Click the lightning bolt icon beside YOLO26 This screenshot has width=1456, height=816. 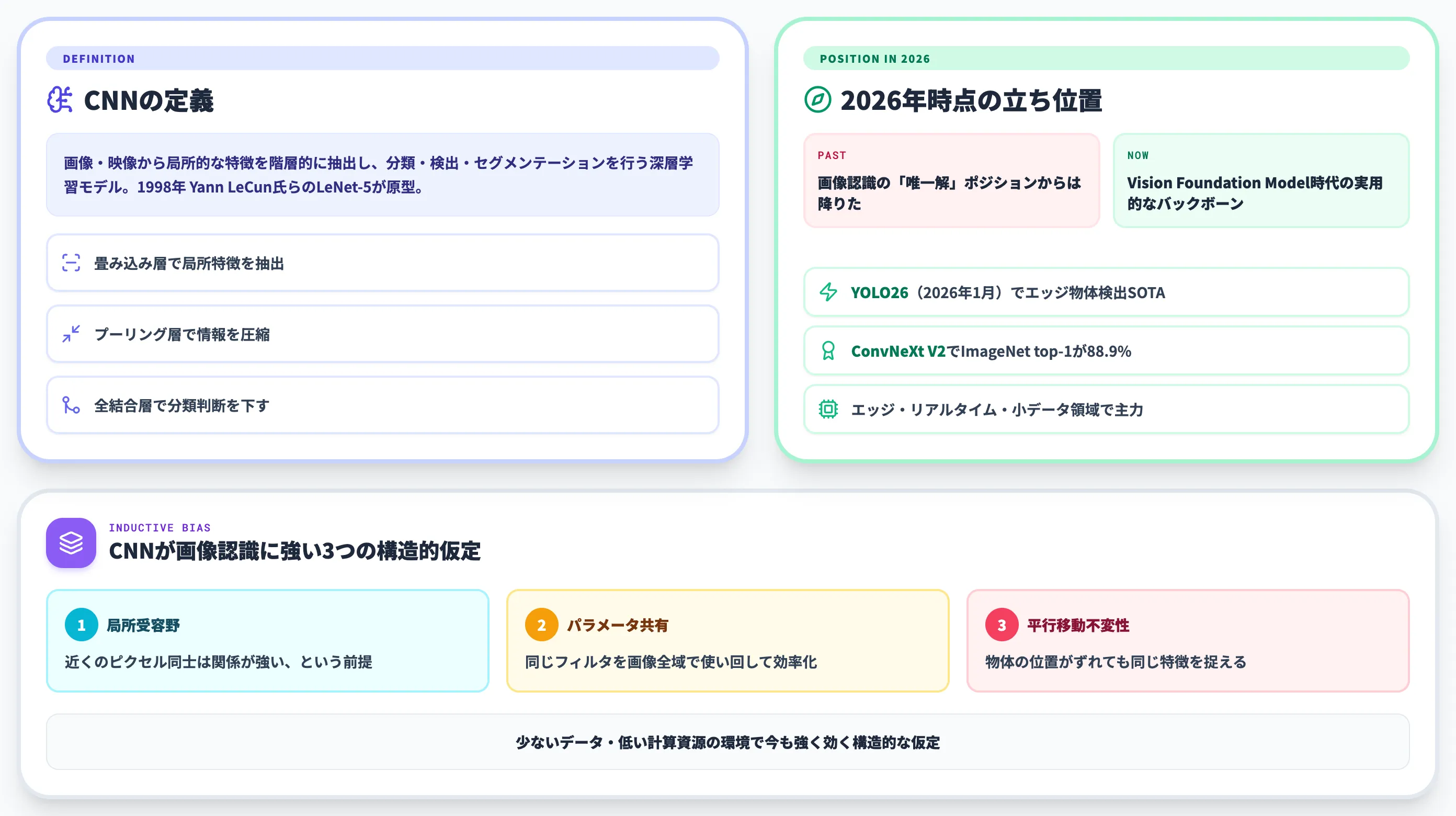click(x=828, y=292)
